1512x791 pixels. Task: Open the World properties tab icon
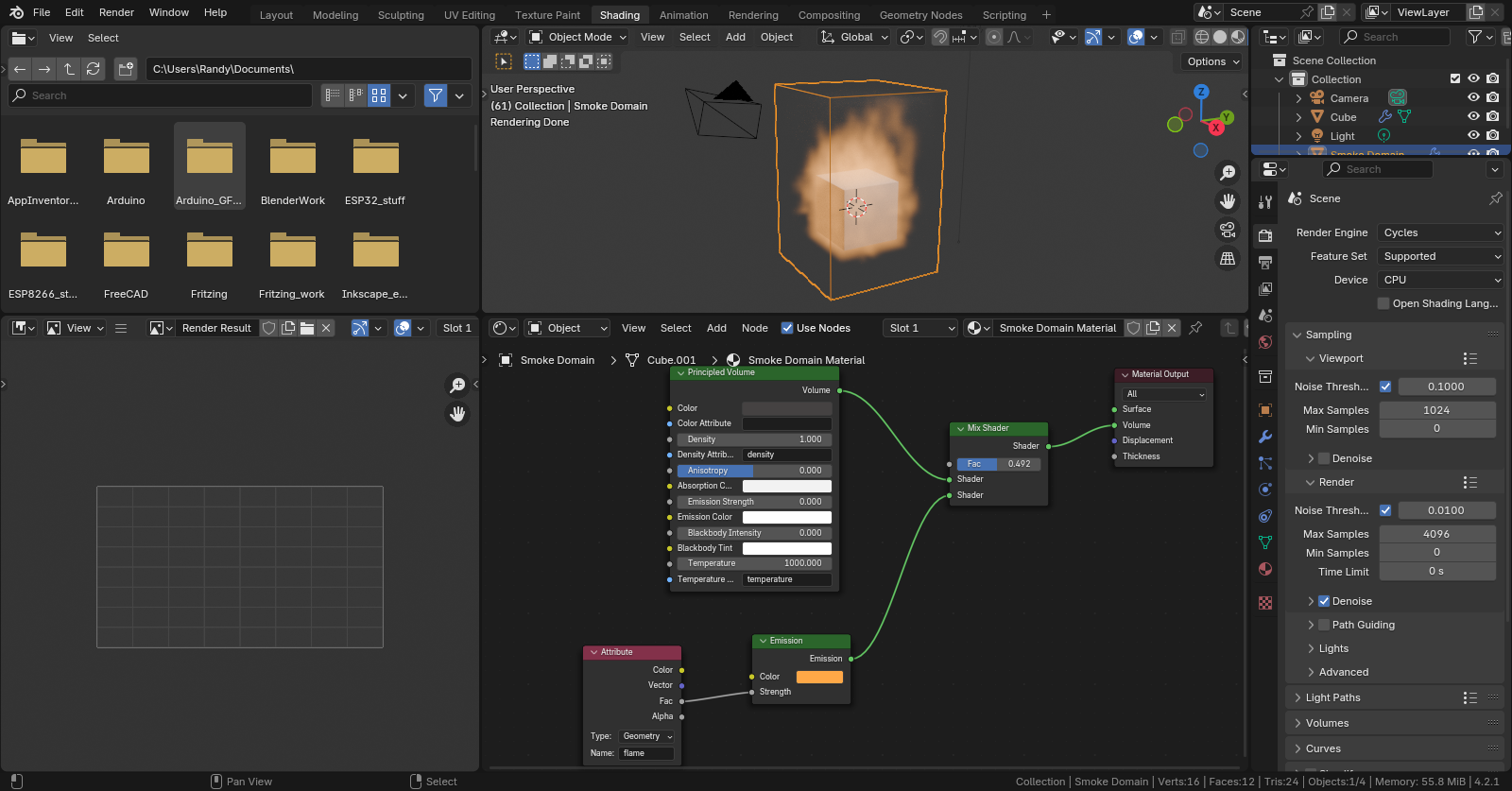(x=1265, y=342)
